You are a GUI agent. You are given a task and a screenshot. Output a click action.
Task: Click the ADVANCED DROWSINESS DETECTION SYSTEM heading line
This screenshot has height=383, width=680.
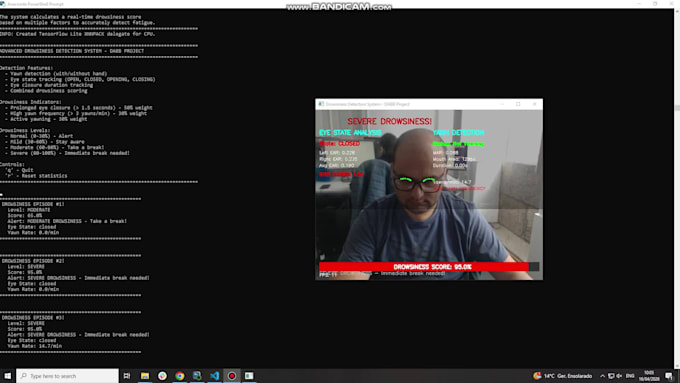coord(72,51)
